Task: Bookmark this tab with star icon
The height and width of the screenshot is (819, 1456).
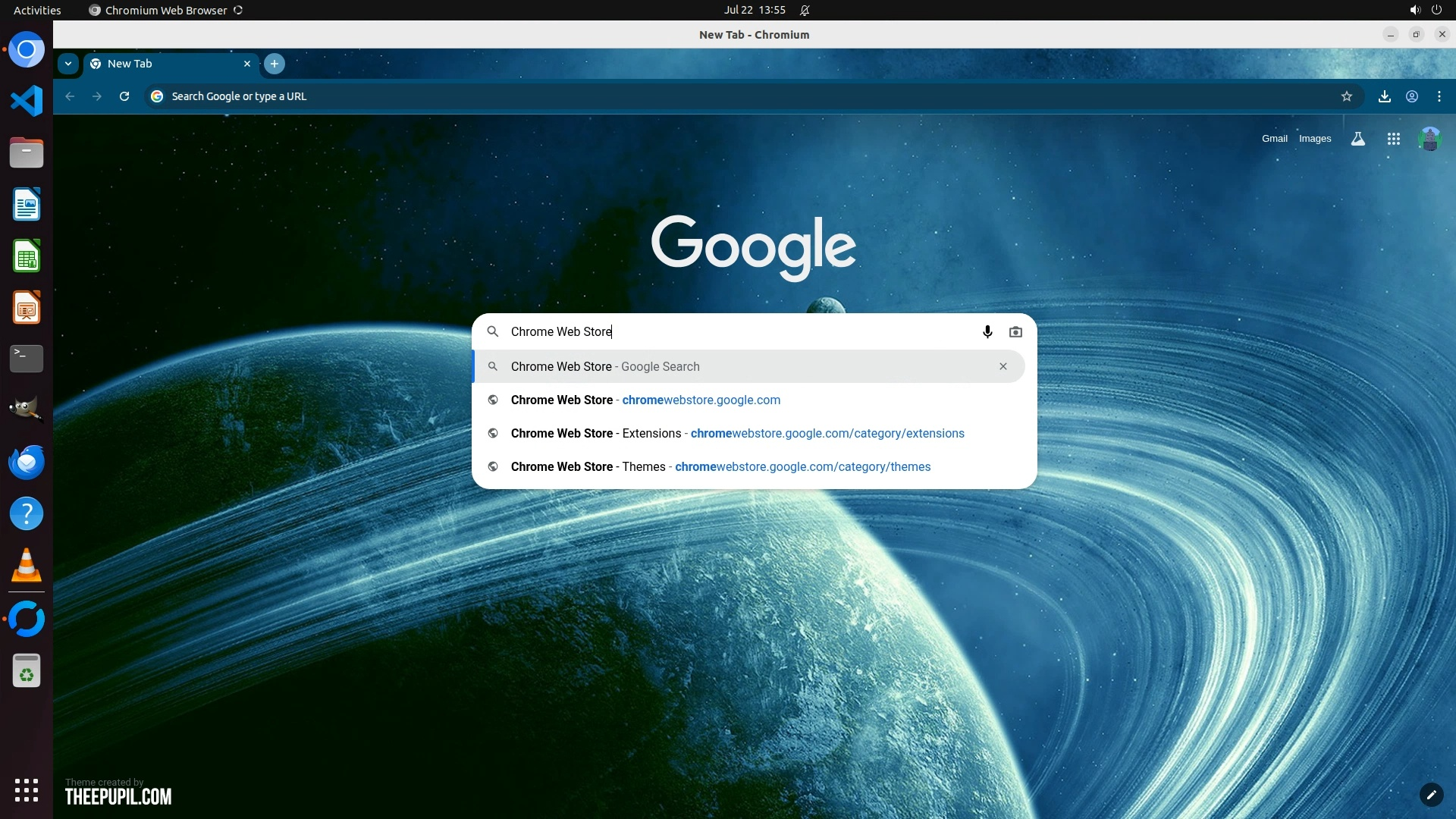Action: pos(1347,96)
